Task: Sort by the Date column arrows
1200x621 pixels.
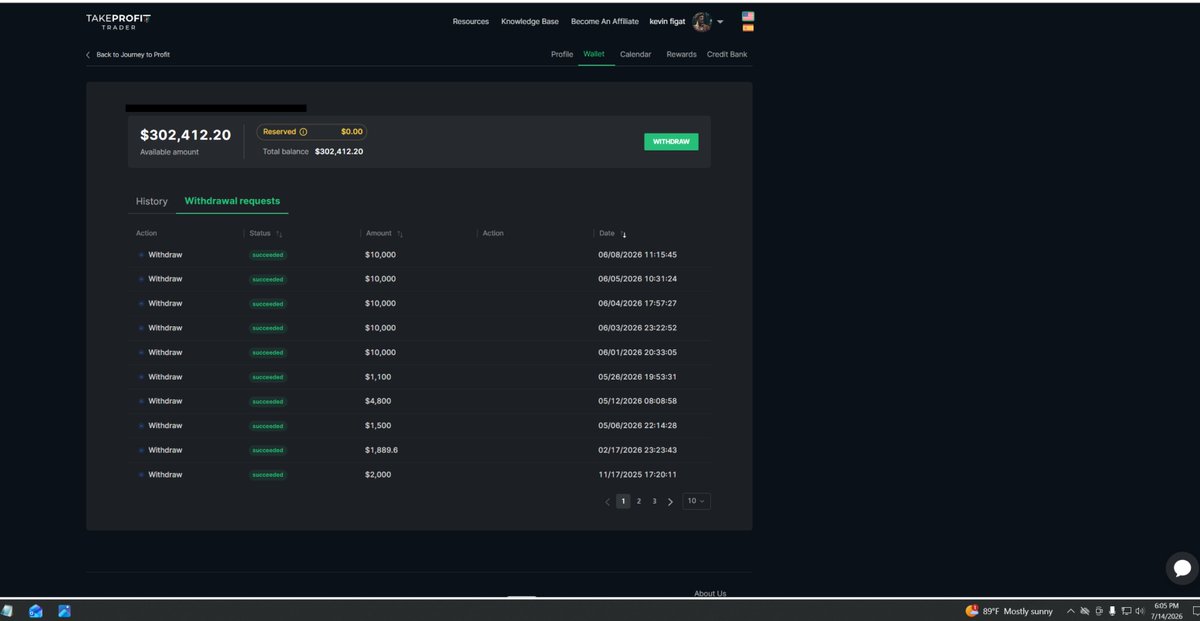Action: [623, 234]
